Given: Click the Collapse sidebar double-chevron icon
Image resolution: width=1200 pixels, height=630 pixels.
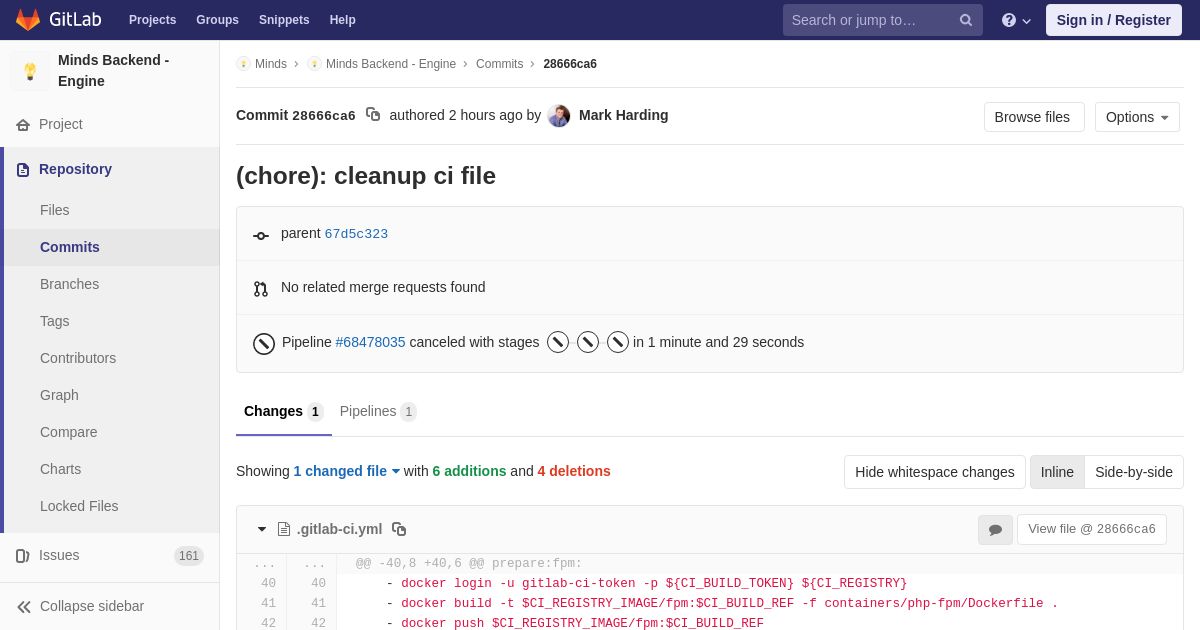Looking at the screenshot, I should tap(23, 607).
